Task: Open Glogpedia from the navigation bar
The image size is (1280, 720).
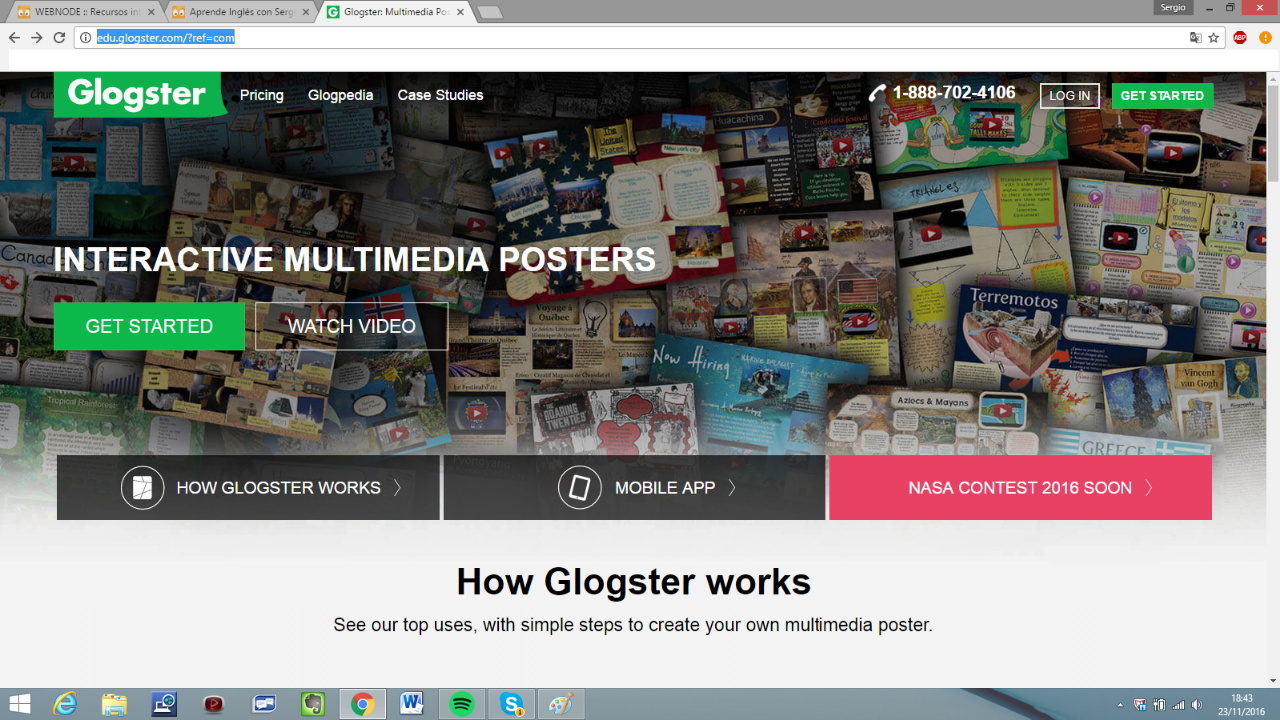Action: (x=340, y=95)
